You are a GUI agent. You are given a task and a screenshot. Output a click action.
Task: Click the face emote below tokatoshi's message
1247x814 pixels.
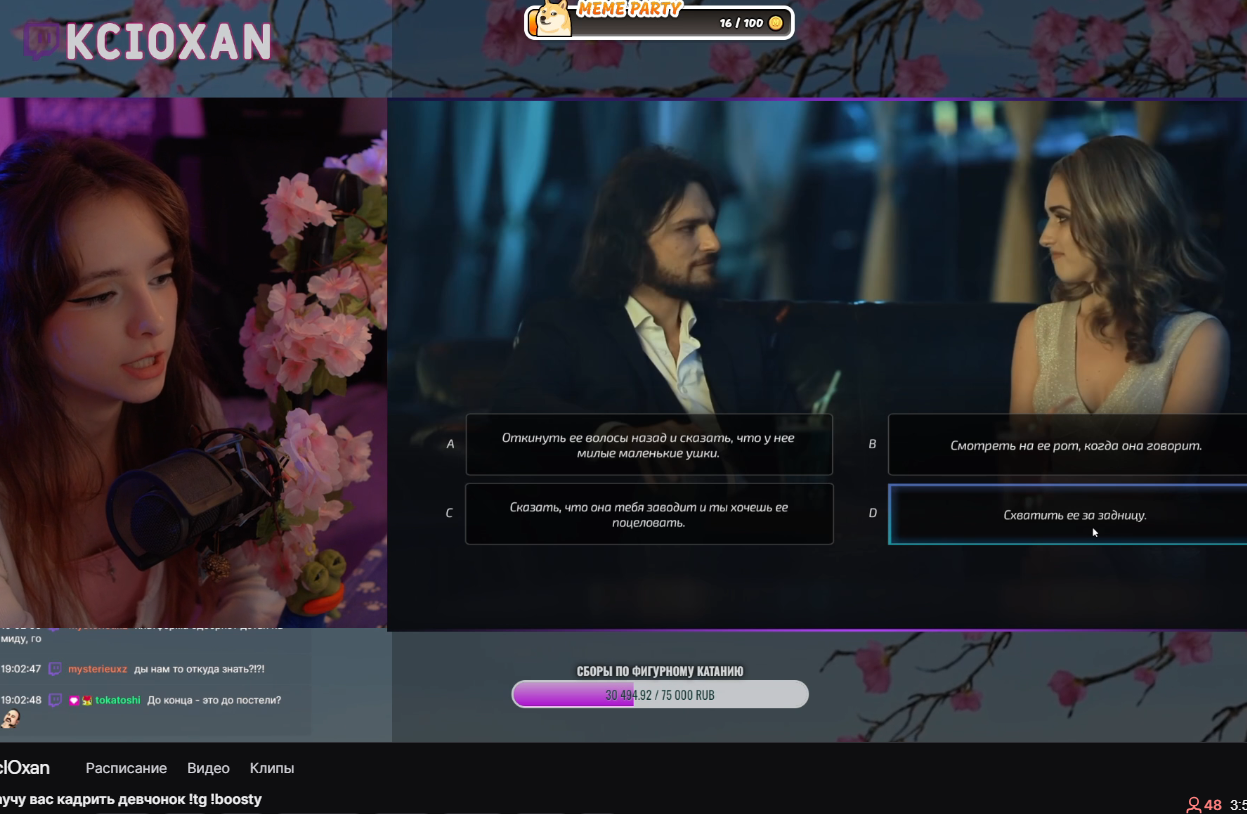(x=9, y=719)
